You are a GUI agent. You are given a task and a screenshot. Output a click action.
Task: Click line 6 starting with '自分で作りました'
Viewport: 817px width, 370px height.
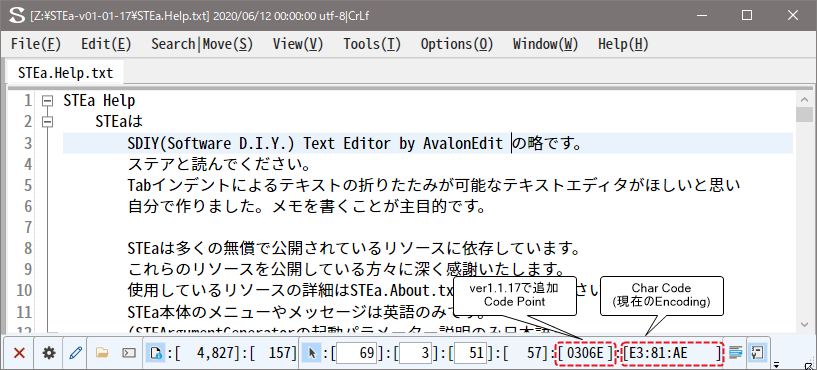[307, 206]
